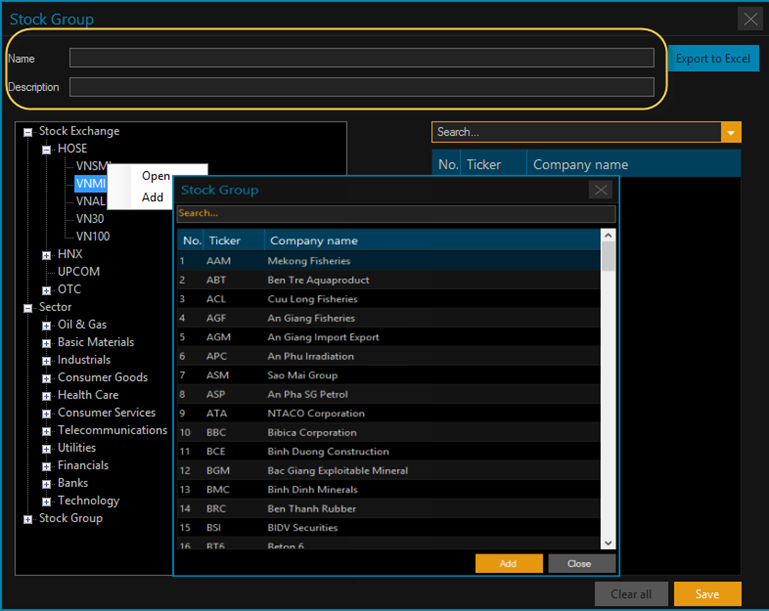Select the BSI BIDV Securities row
Image resolution: width=769 pixels, height=611 pixels.
pos(388,528)
